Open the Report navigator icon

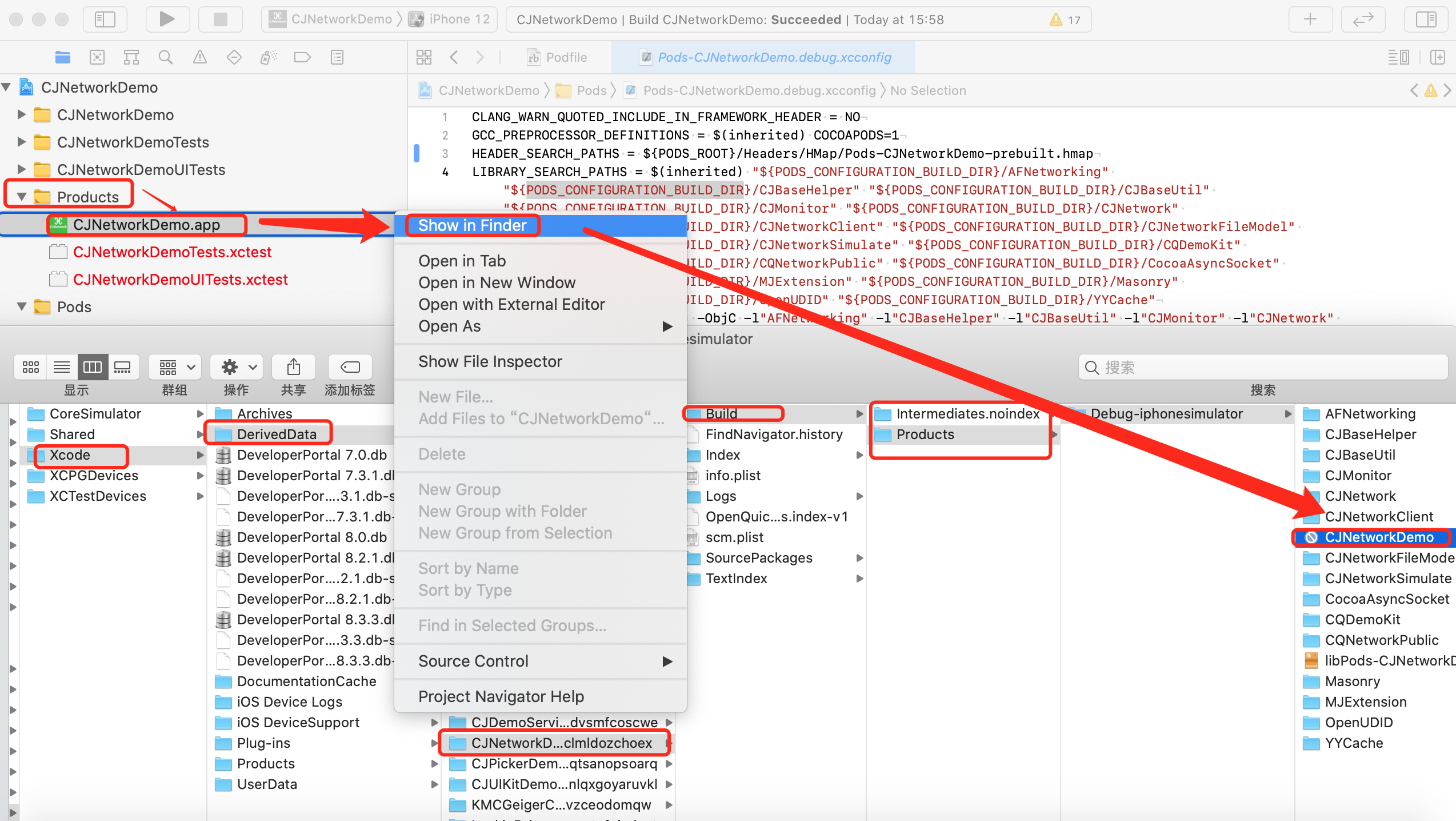click(337, 57)
